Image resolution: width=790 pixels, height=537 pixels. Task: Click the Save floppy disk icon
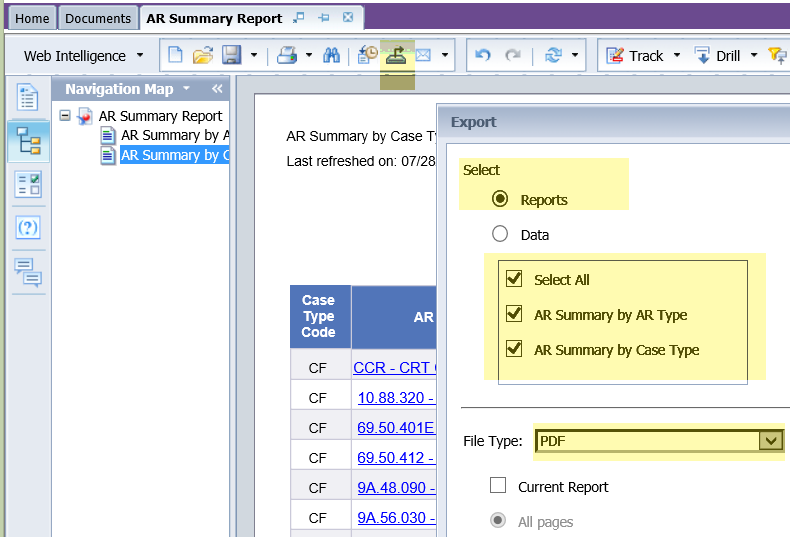click(x=231, y=55)
